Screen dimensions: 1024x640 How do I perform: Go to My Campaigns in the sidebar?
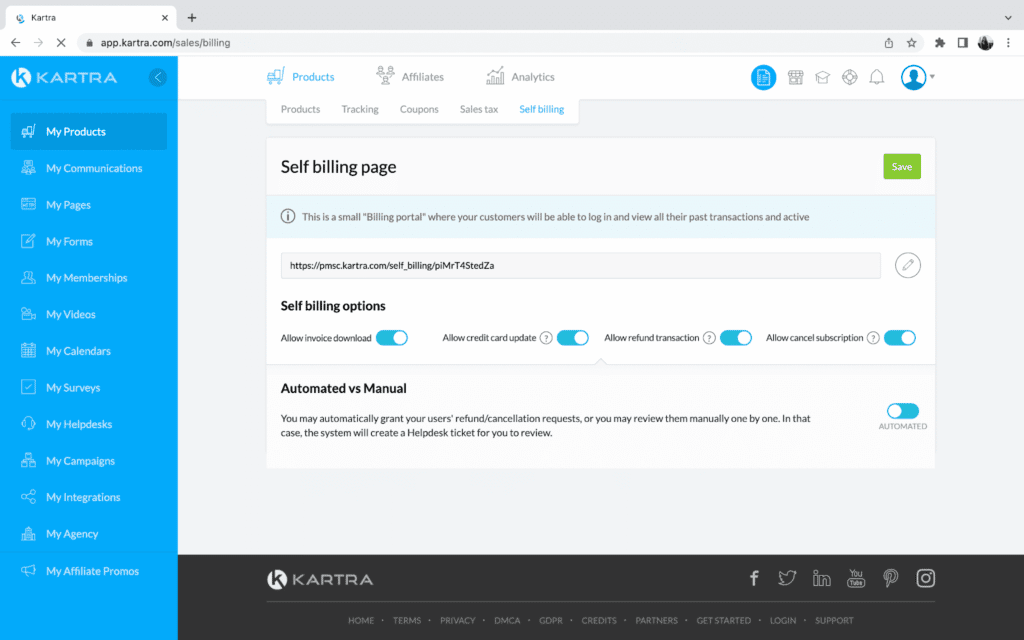[x=89, y=460]
